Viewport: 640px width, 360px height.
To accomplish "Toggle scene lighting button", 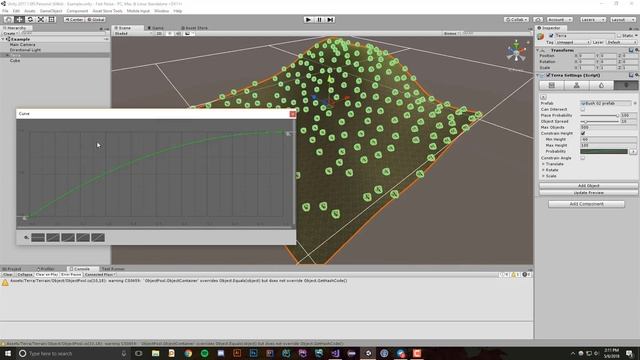I will pos(169,33).
